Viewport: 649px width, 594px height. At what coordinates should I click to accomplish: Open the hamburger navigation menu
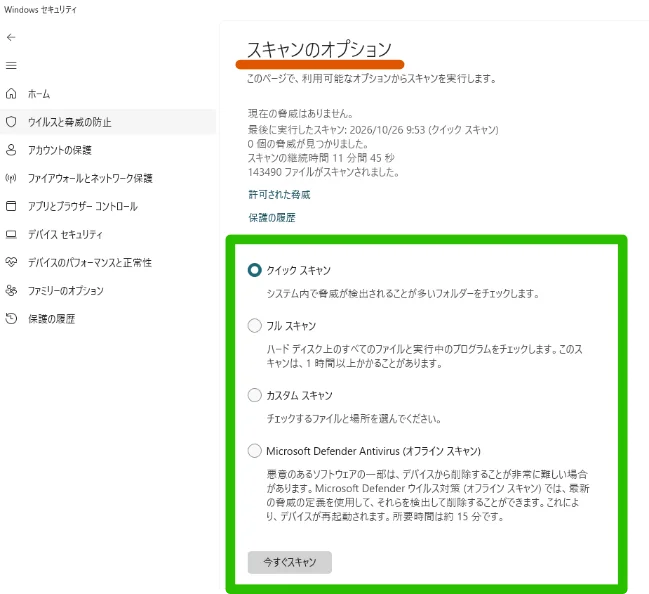pyautogui.click(x=11, y=65)
